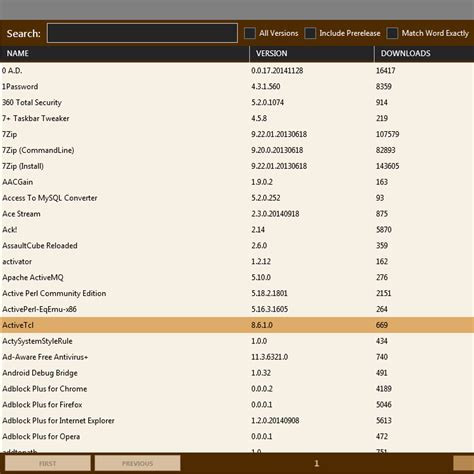Click the PREVIOUS page button

coord(137,463)
